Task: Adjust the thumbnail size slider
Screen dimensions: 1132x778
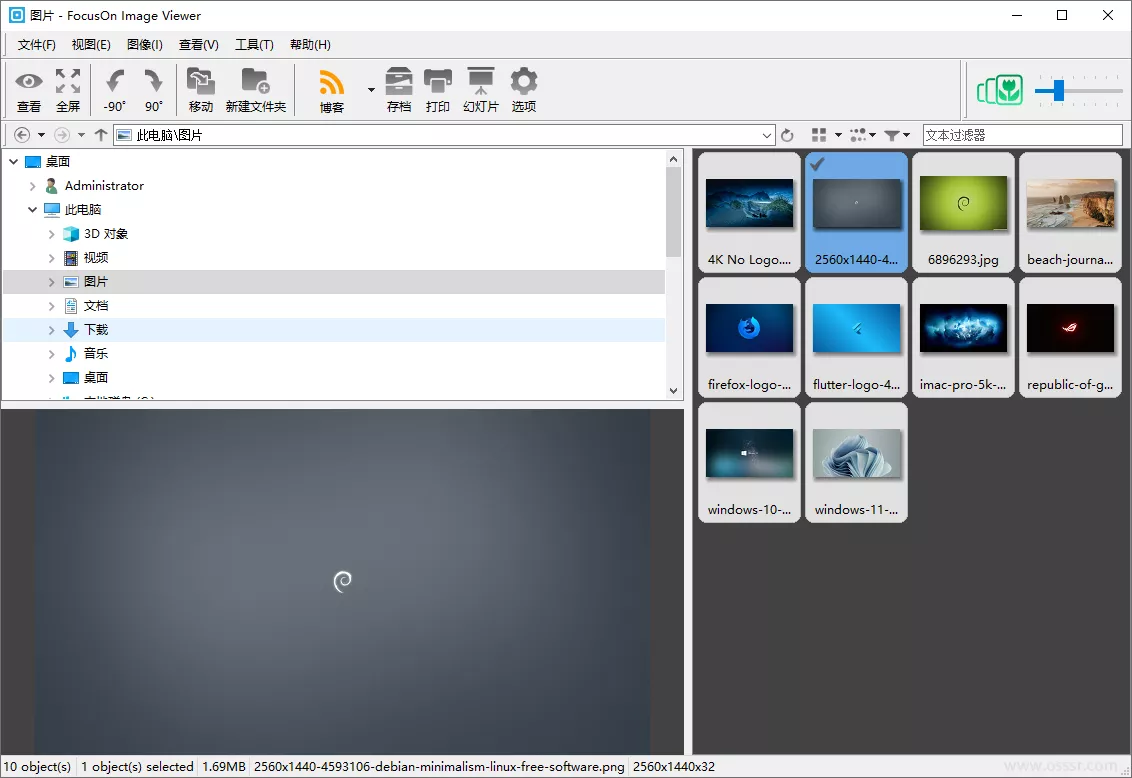Action: pos(1058,90)
